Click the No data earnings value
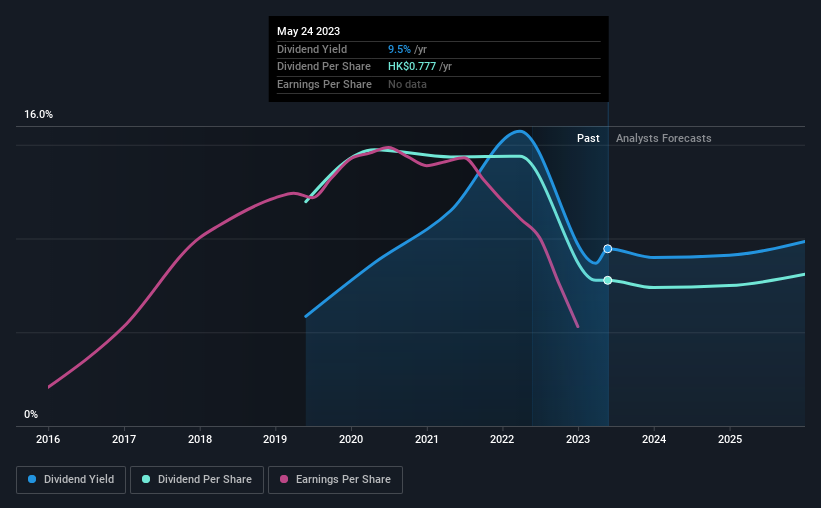821x508 pixels. (407, 84)
